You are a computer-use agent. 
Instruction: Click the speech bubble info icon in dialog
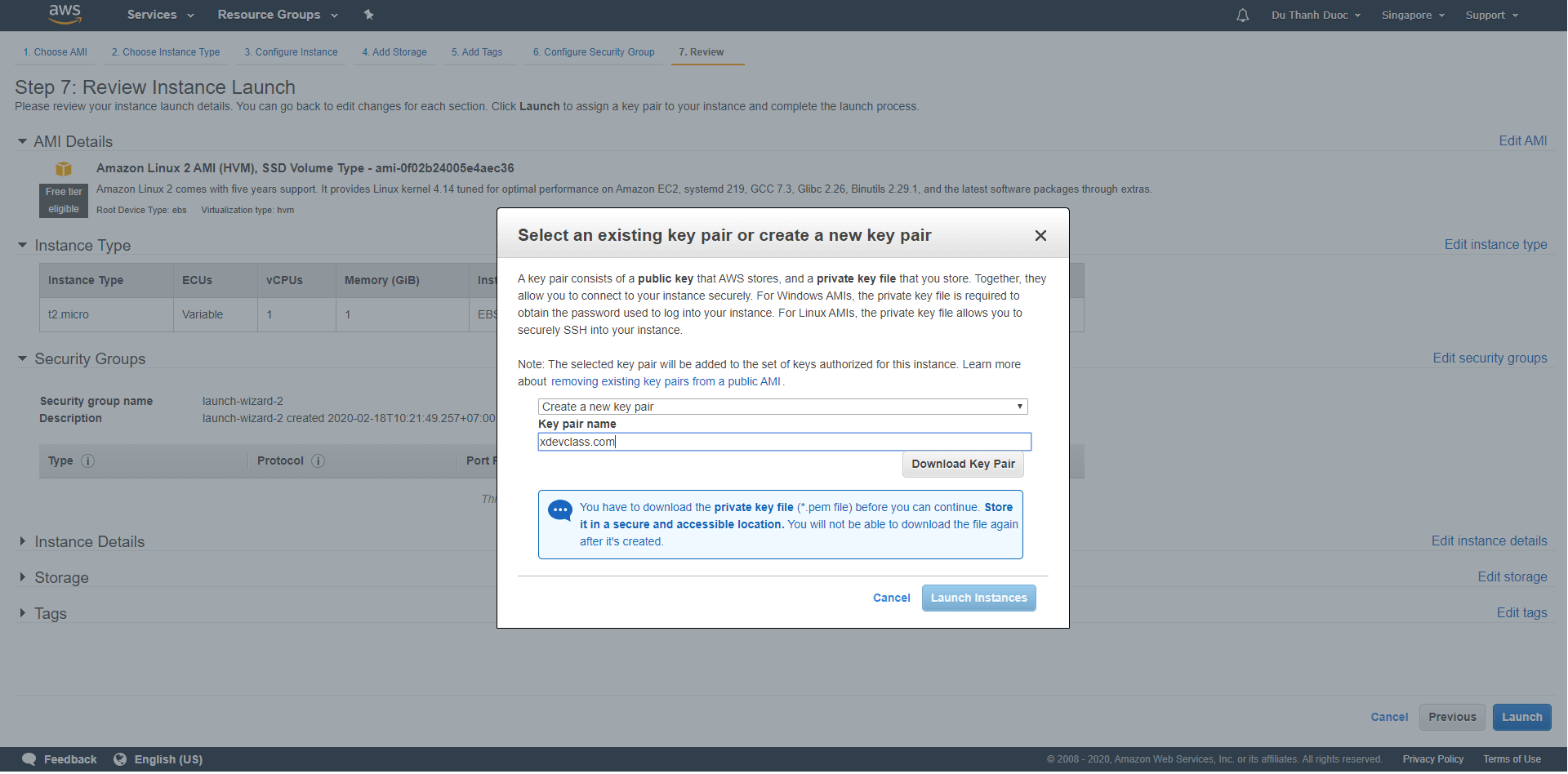(560, 511)
